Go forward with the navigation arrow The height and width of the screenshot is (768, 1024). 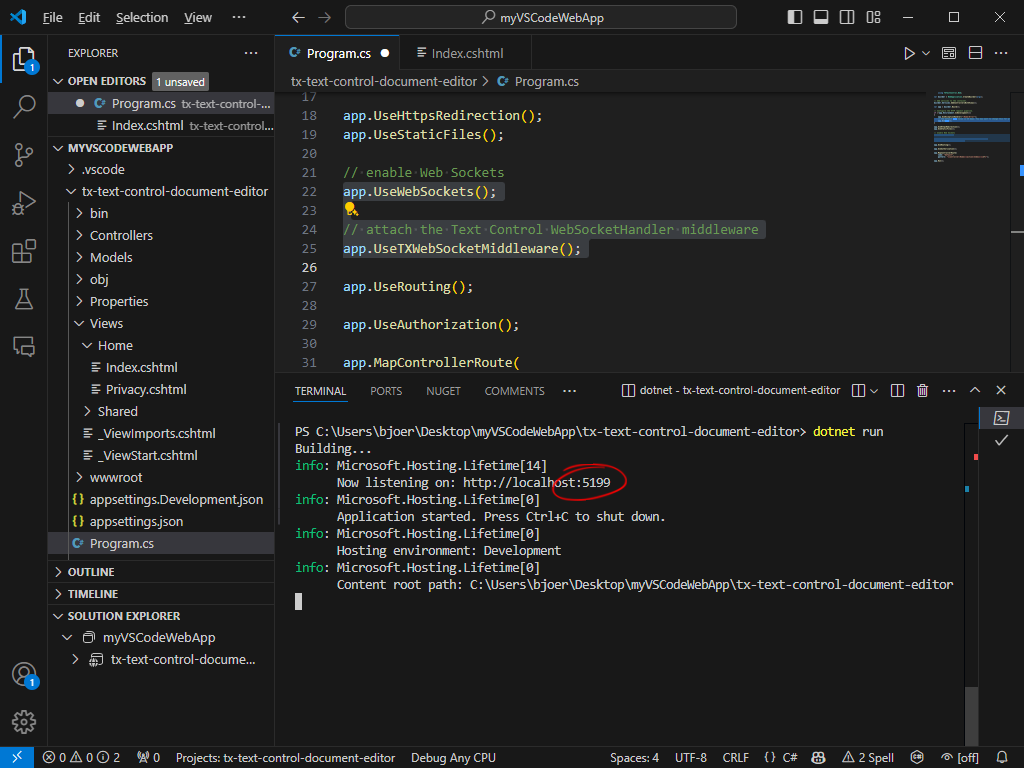coord(325,18)
